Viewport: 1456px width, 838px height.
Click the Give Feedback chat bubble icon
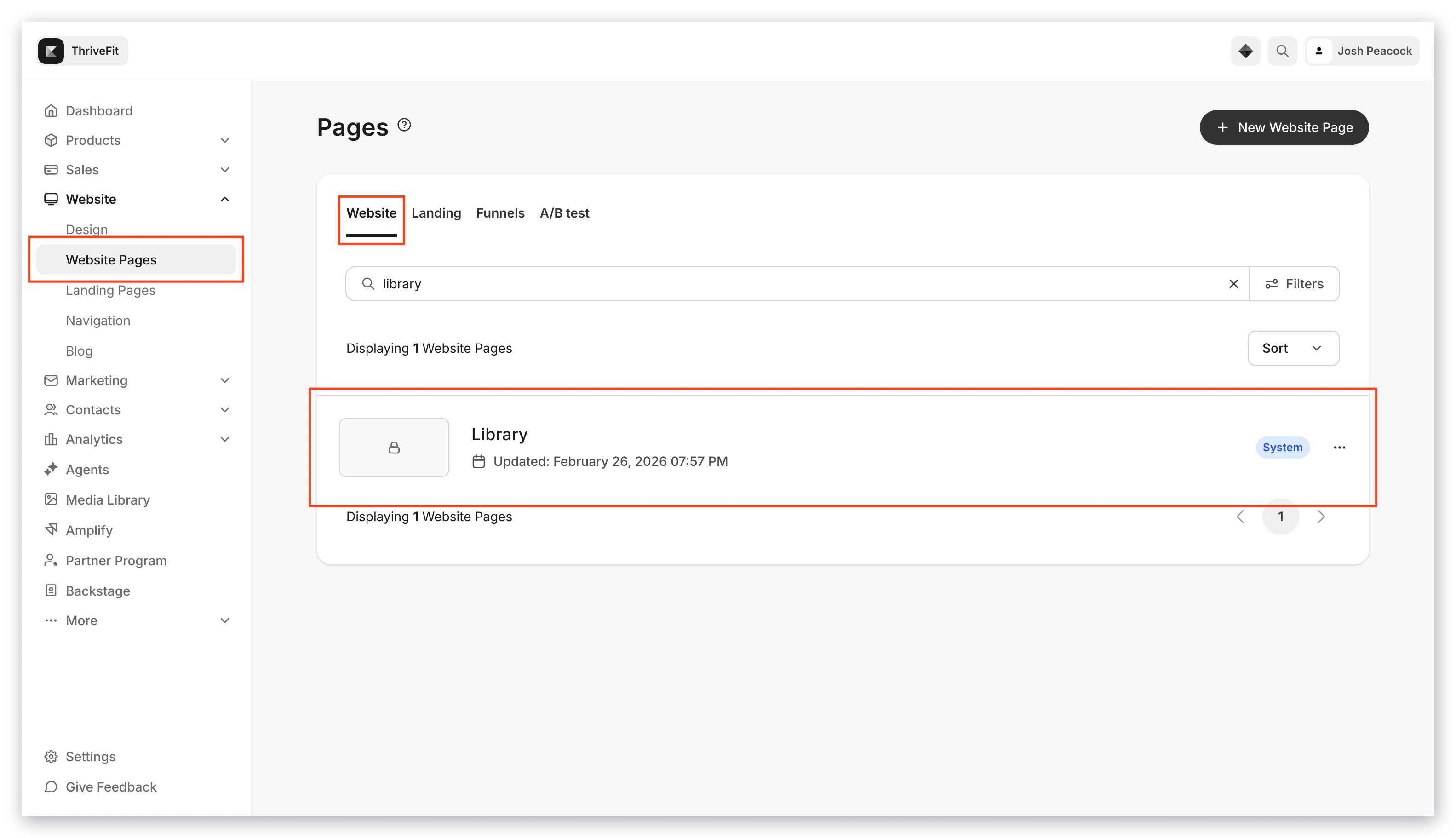point(51,787)
